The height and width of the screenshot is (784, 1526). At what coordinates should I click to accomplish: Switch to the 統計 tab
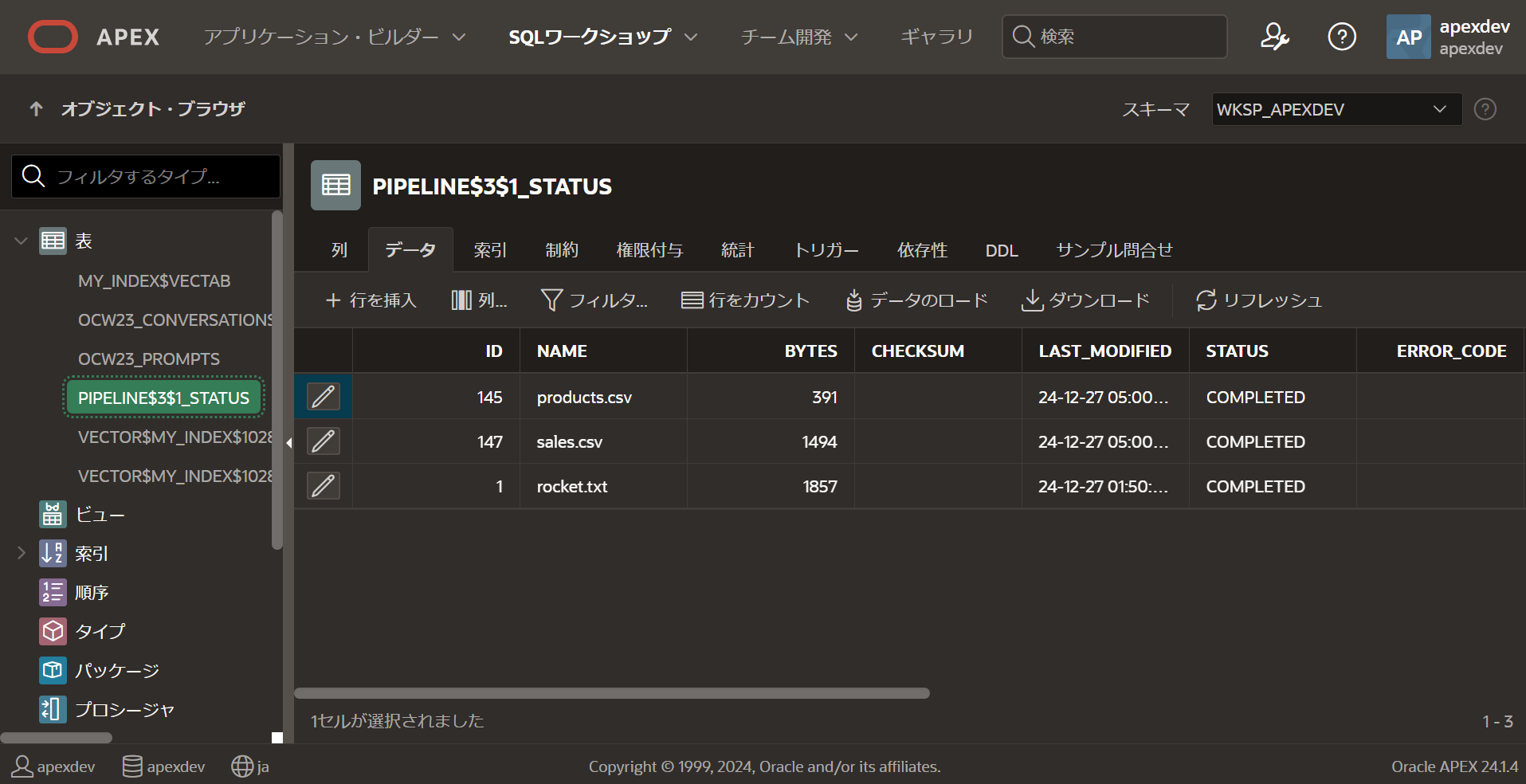click(737, 250)
